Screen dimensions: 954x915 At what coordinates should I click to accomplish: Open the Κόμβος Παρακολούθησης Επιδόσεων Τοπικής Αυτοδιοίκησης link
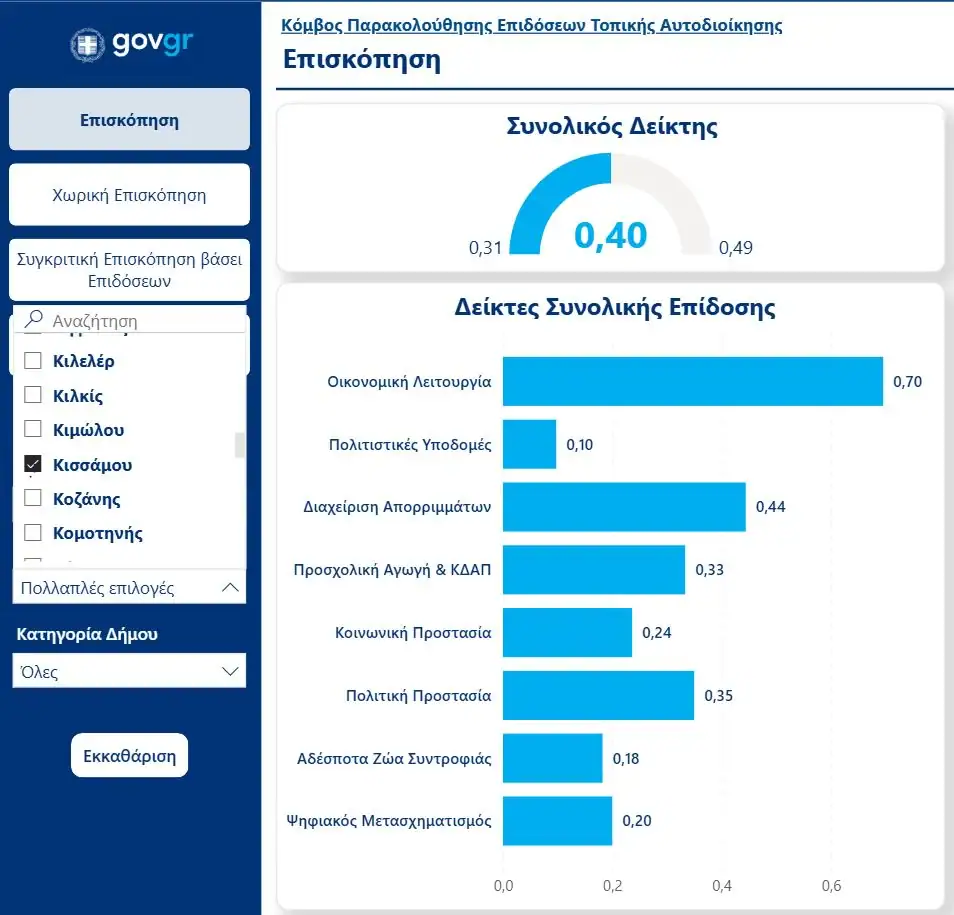(532, 25)
